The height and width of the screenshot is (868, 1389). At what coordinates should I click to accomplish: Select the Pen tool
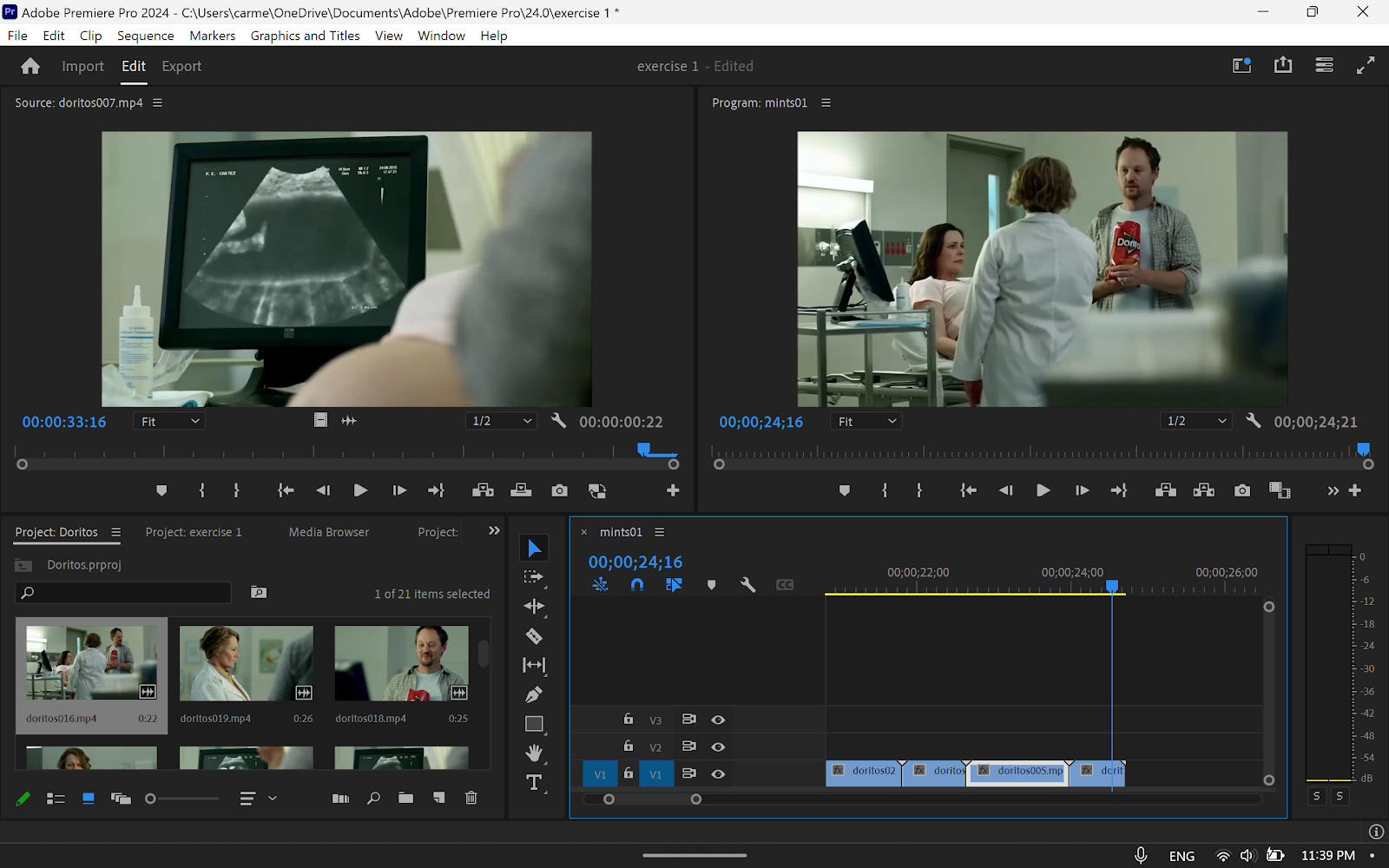tap(534, 694)
